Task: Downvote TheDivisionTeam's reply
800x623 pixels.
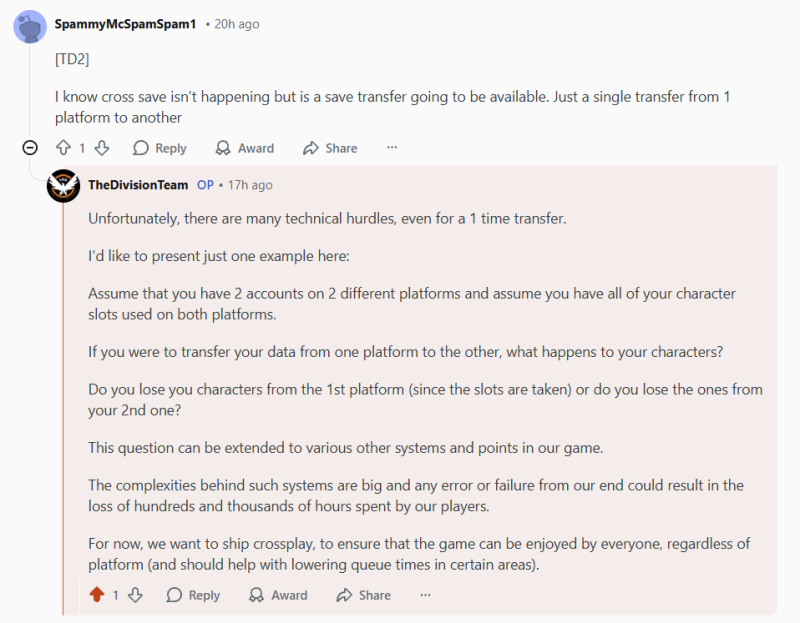Action: click(135, 595)
